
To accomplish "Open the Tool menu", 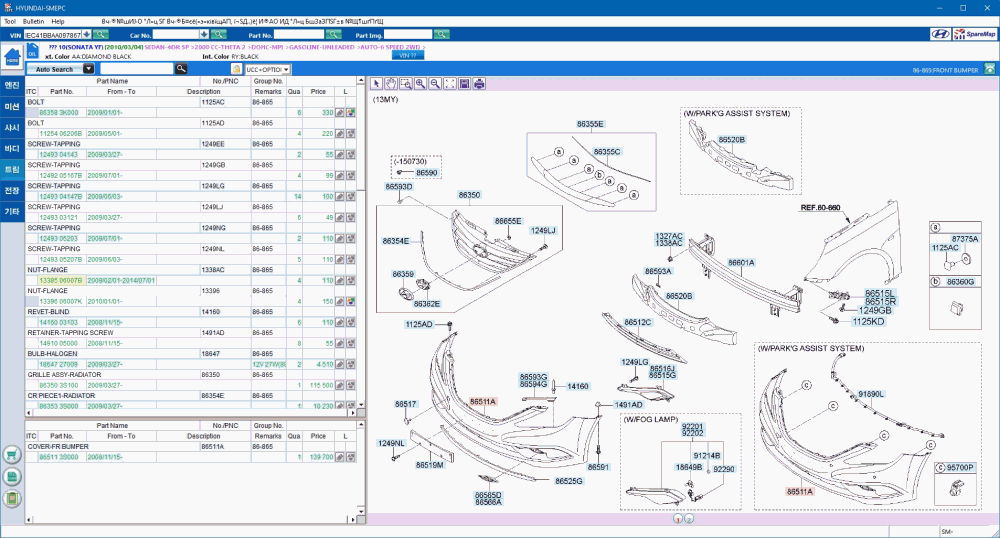I will point(9,20).
